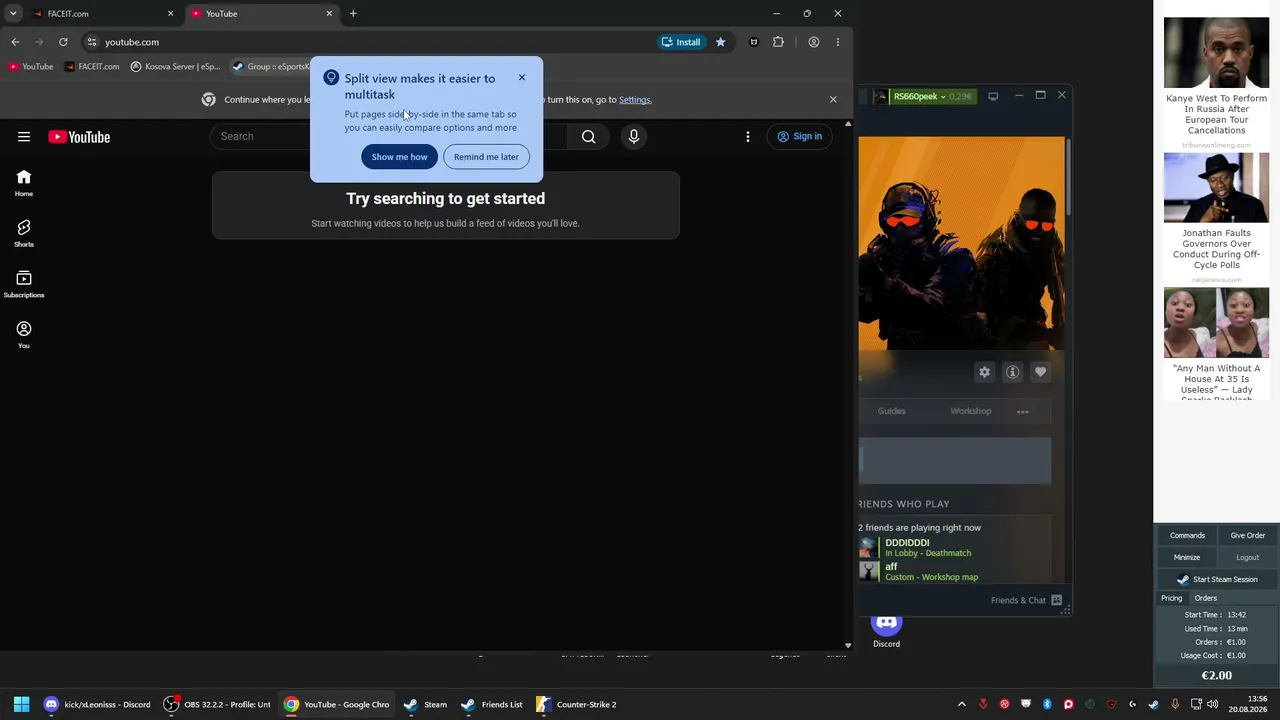Go back in Chrome
This screenshot has height=720, width=1280.
[15, 42]
